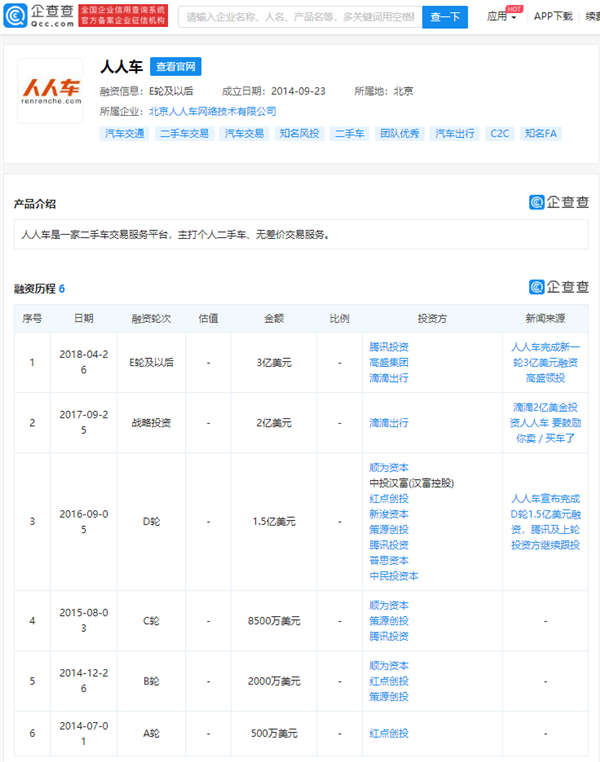Open the 应用 dropdown menu
The width and height of the screenshot is (600, 762).
pos(501,17)
